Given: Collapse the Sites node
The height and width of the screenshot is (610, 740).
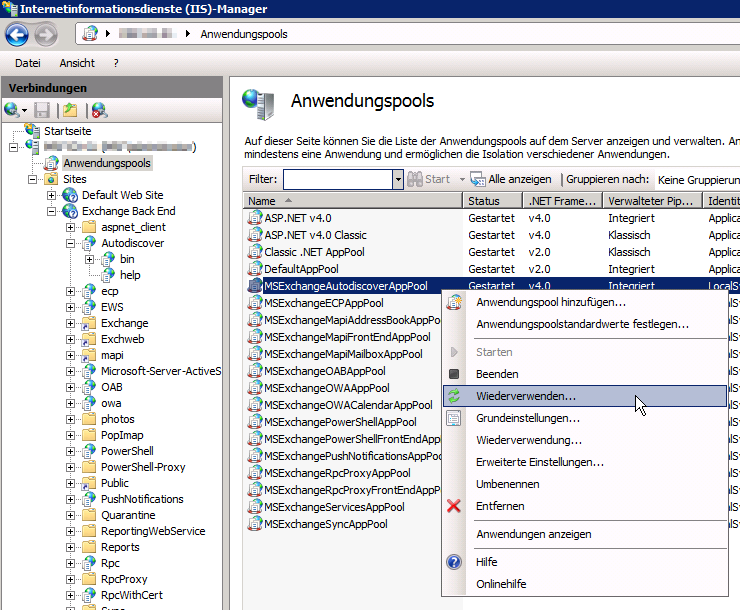Looking at the screenshot, I should 32,179.
